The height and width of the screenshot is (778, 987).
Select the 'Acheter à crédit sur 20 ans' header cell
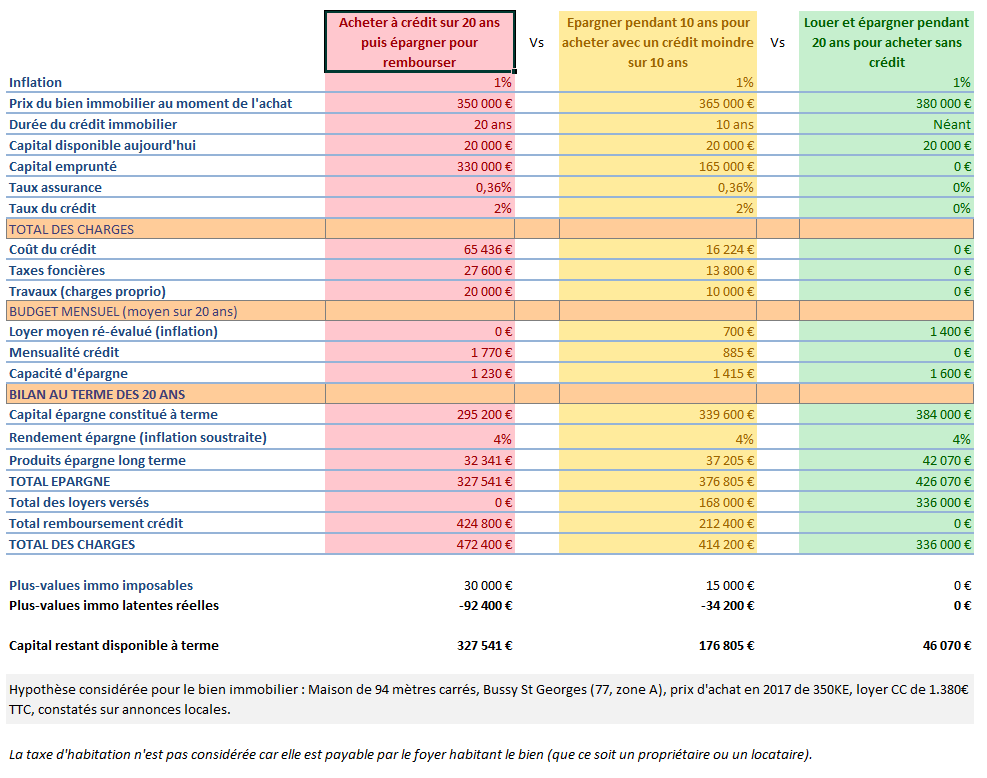point(419,42)
